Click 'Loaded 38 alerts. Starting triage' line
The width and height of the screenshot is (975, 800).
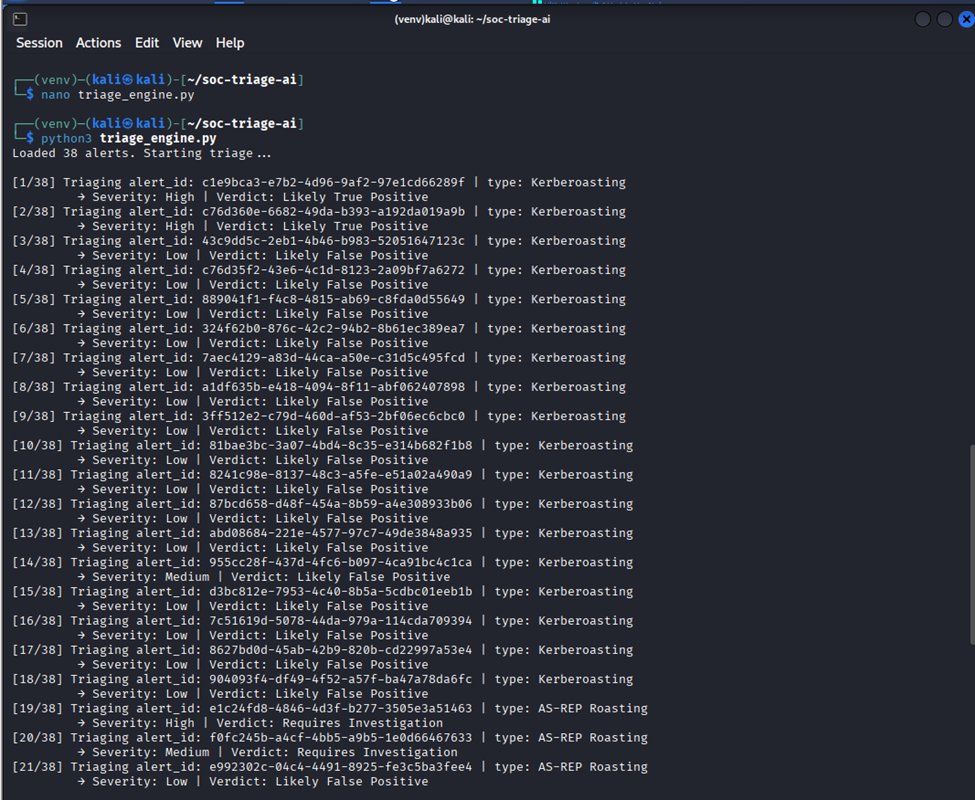[x=142, y=153]
